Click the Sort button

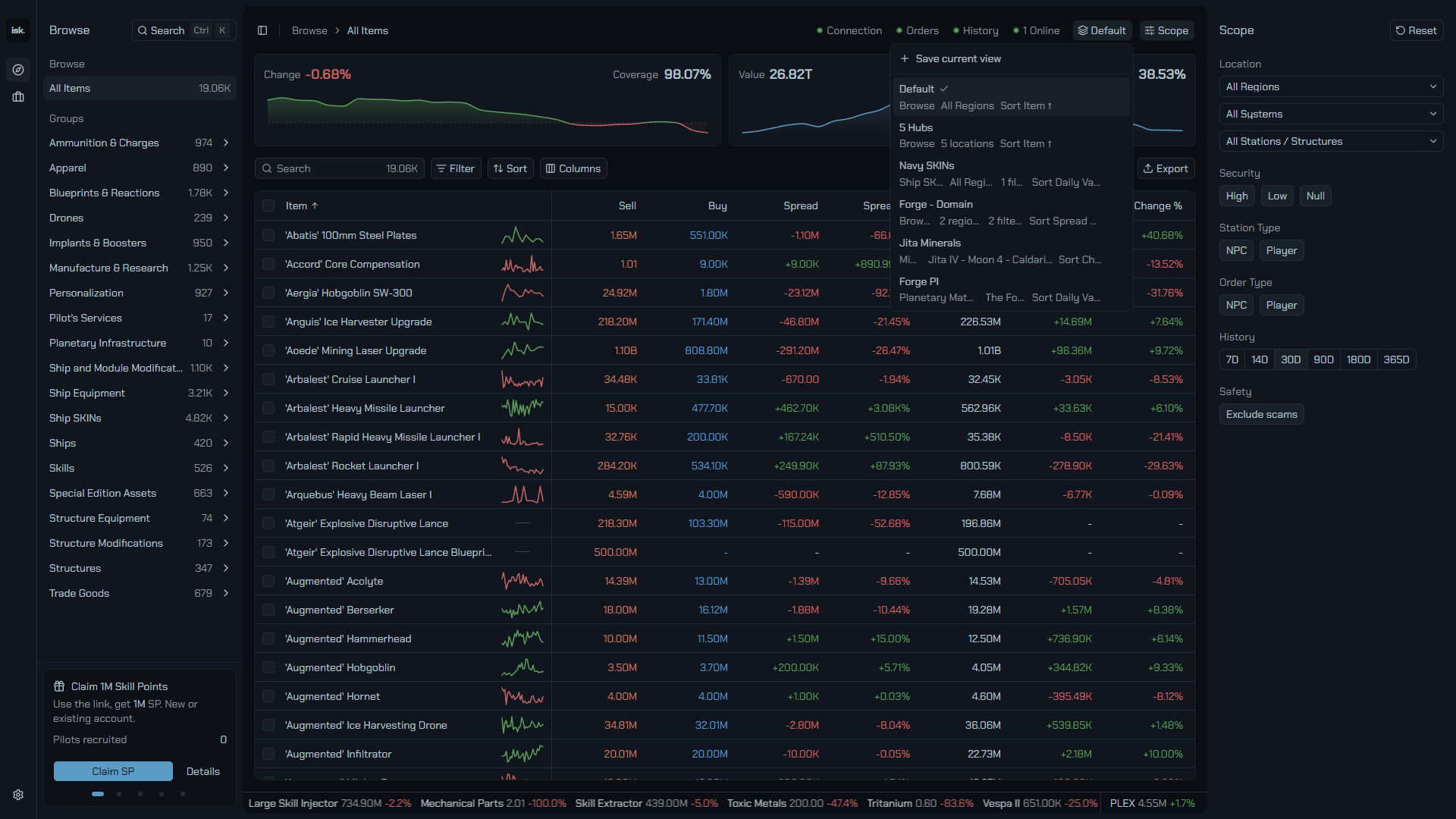point(510,168)
